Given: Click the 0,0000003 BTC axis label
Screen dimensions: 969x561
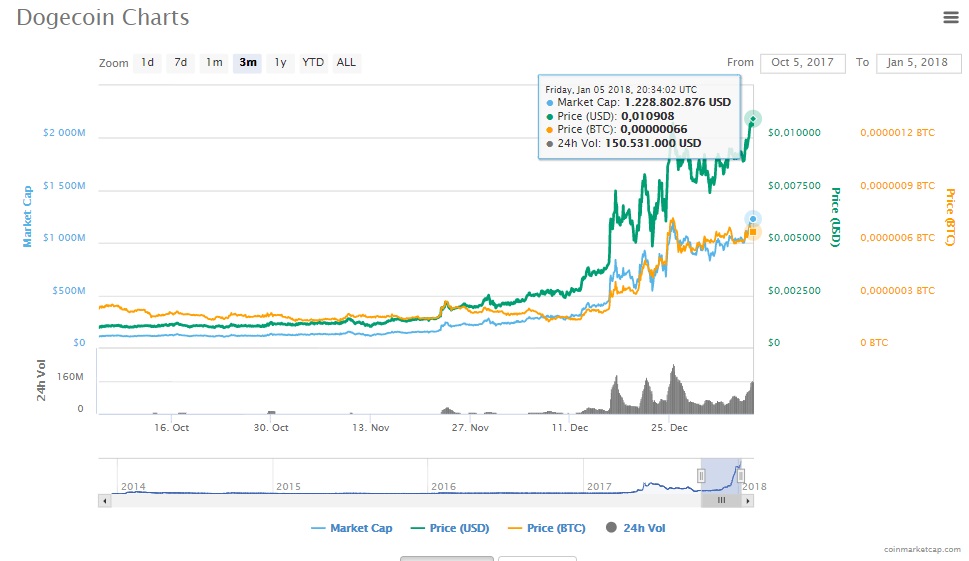Looking at the screenshot, I should (x=897, y=291).
